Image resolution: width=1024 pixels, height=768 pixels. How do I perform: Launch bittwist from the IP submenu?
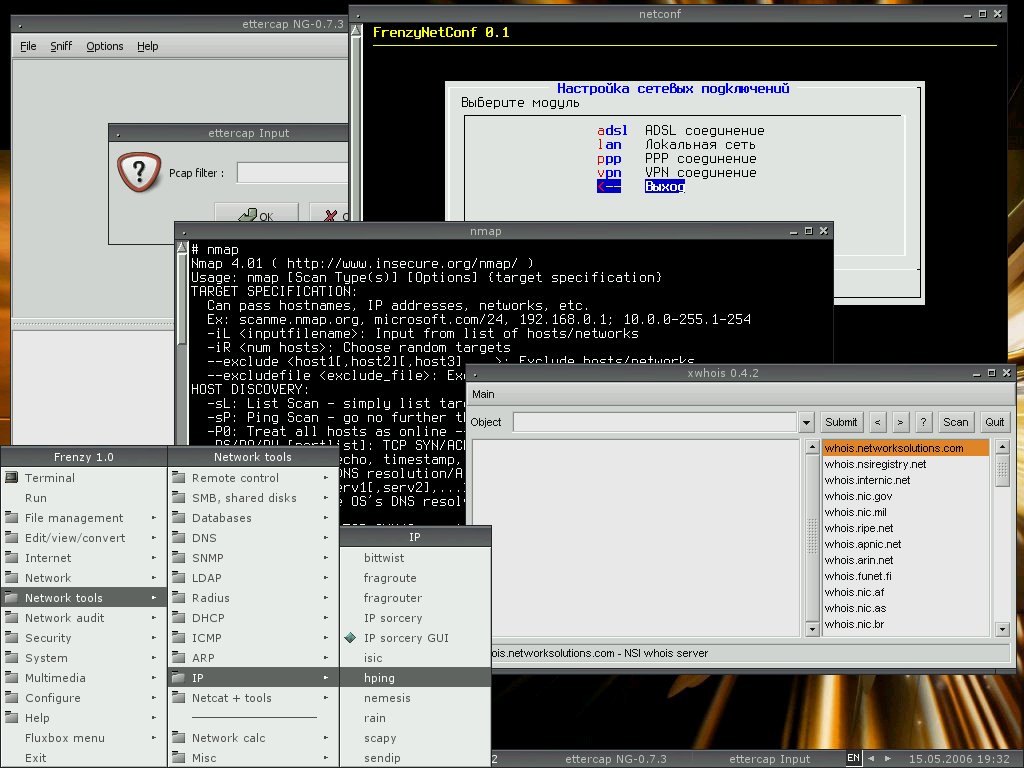pos(415,557)
